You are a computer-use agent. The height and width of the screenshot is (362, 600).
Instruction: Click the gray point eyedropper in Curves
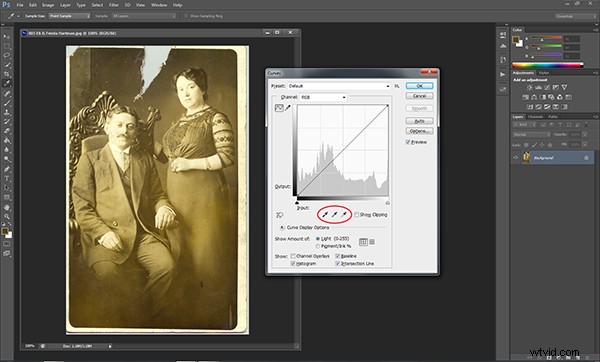(x=334, y=215)
